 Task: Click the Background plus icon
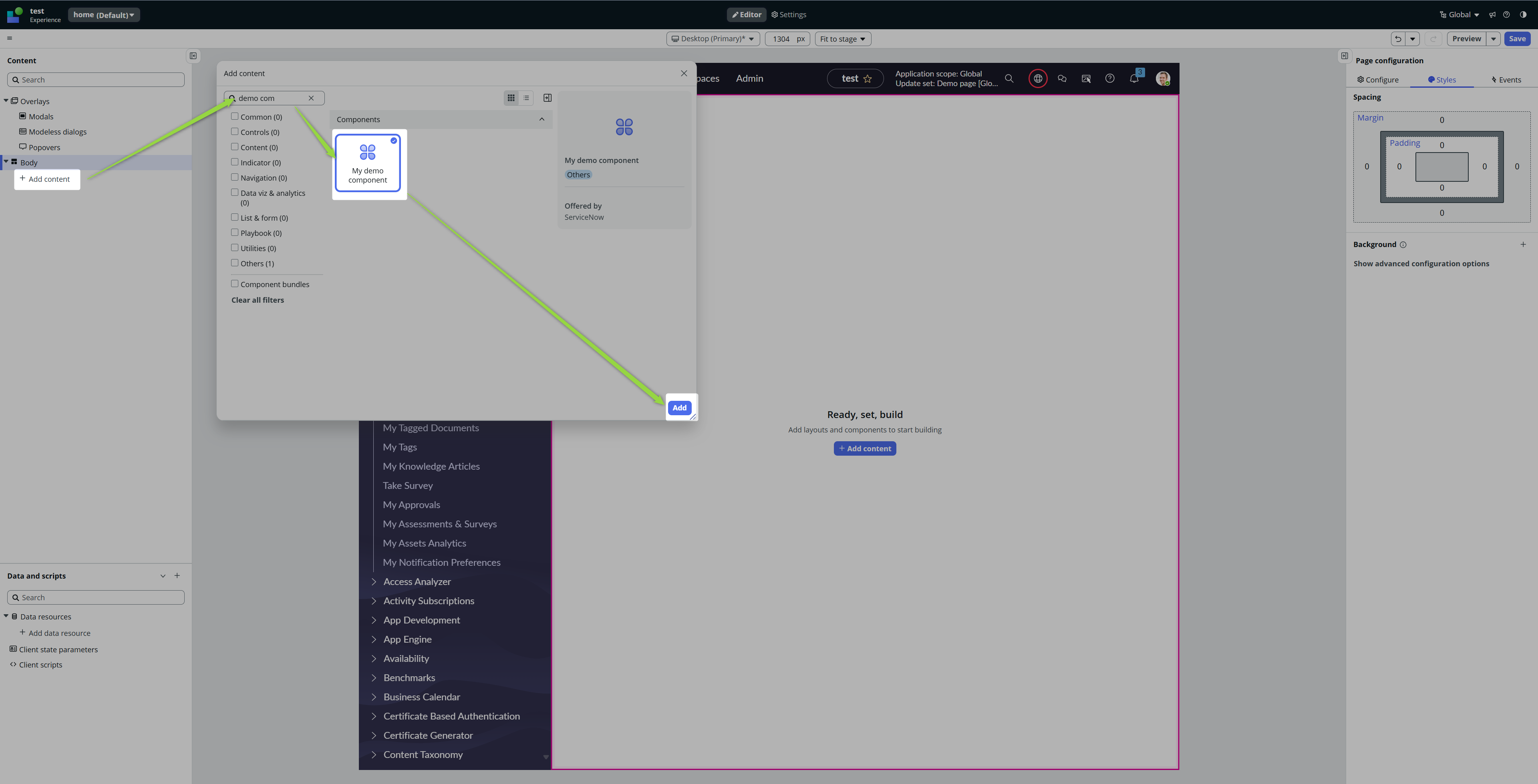coord(1523,244)
